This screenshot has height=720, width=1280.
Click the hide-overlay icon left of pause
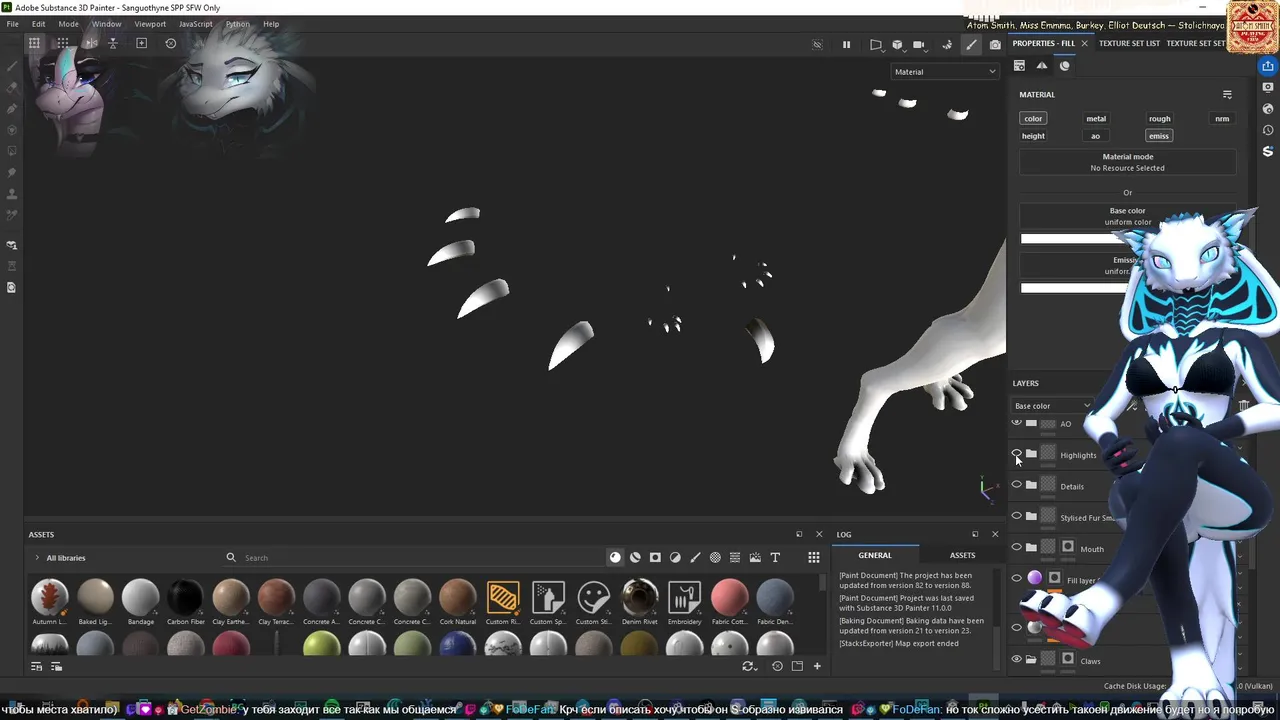tap(817, 44)
